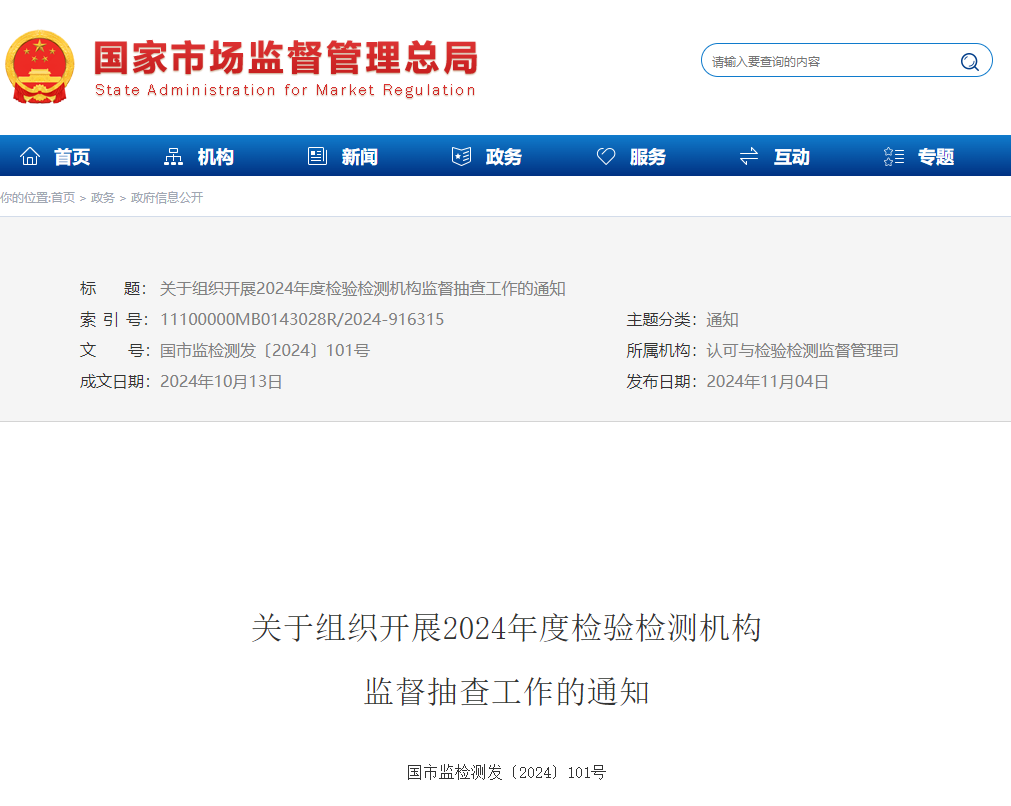Click the newspaper icon beside 新闻
1011x806 pixels.
[x=318, y=157]
